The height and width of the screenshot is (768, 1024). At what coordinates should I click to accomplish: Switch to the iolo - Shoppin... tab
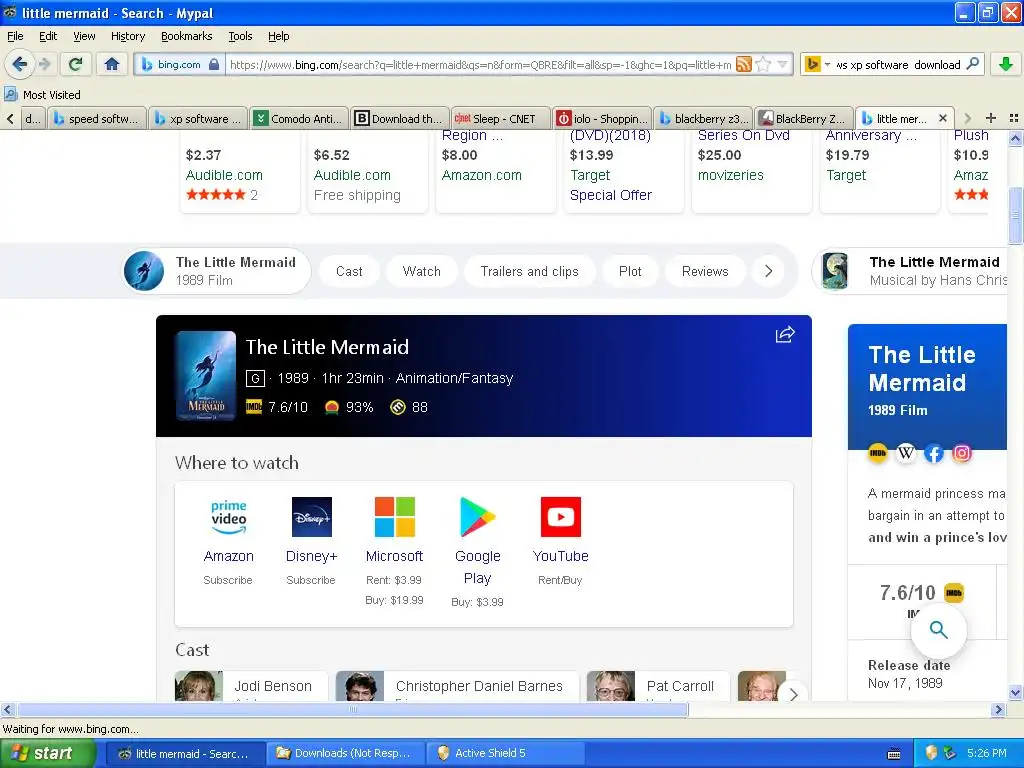point(601,118)
